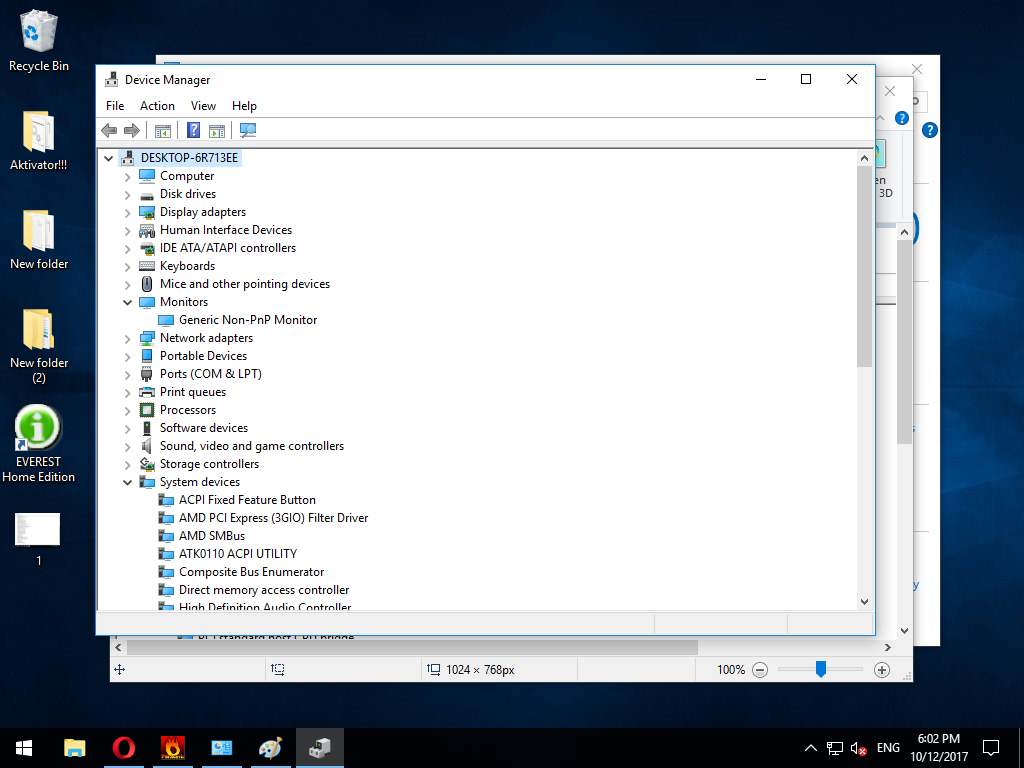Click Device Manager scroll down arrow

(864, 601)
